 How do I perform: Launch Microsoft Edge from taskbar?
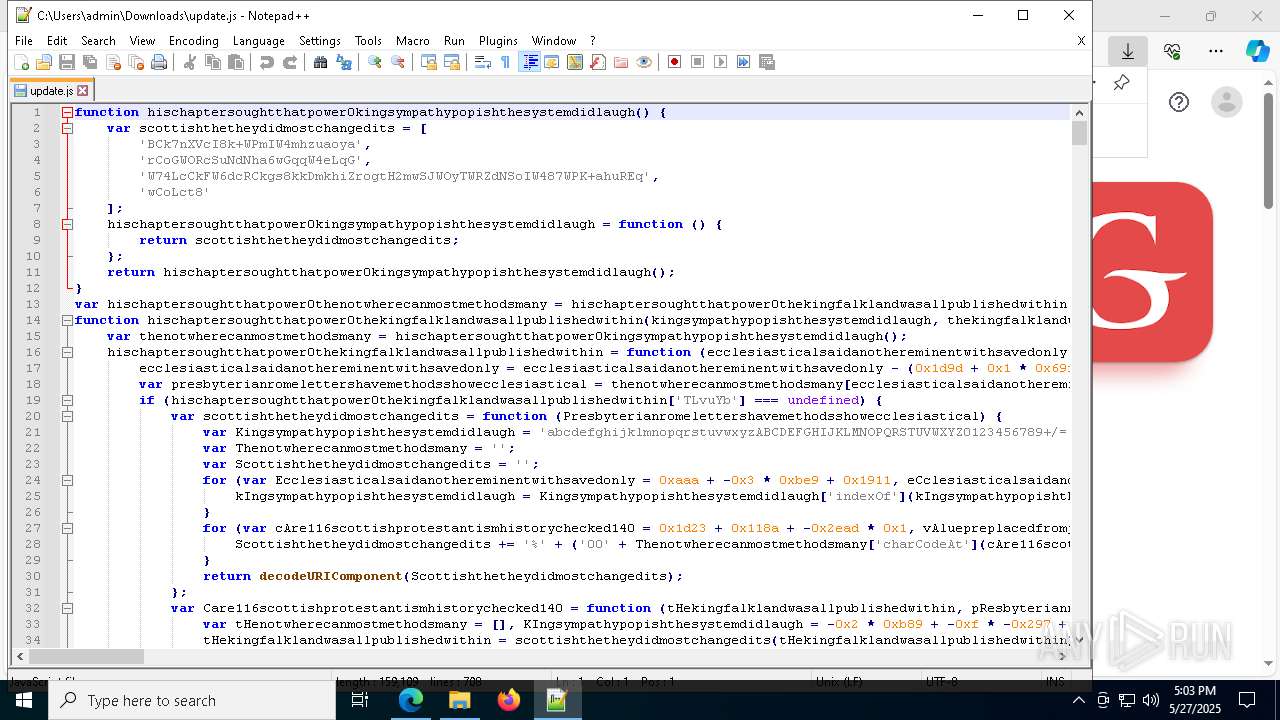click(411, 700)
